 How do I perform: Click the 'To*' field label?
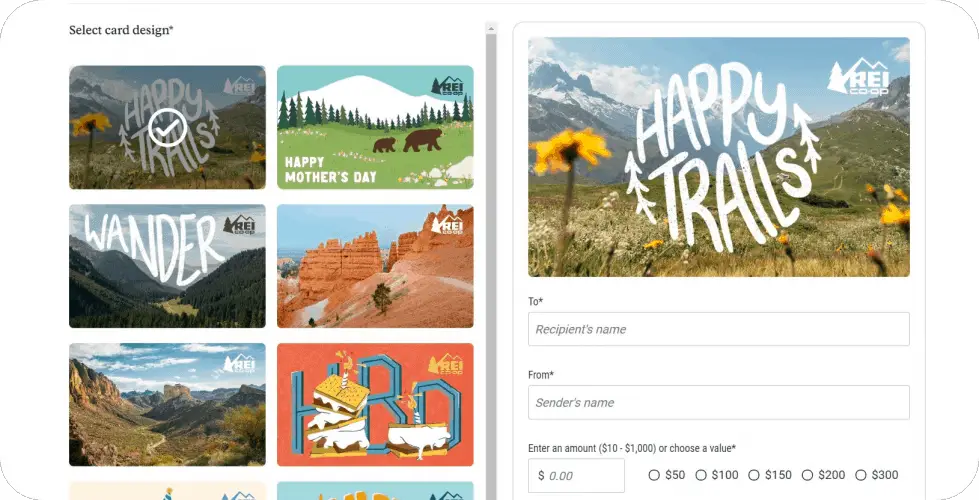coord(536,301)
